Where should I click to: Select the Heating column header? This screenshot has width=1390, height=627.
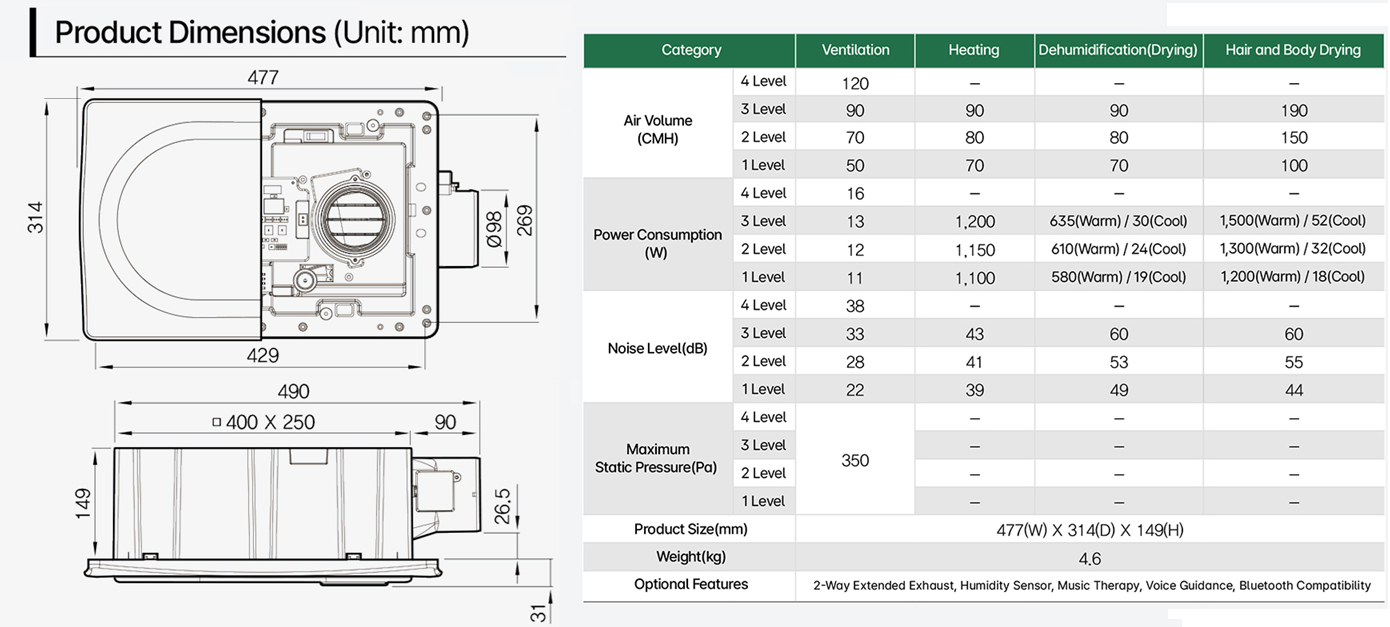[x=974, y=50]
